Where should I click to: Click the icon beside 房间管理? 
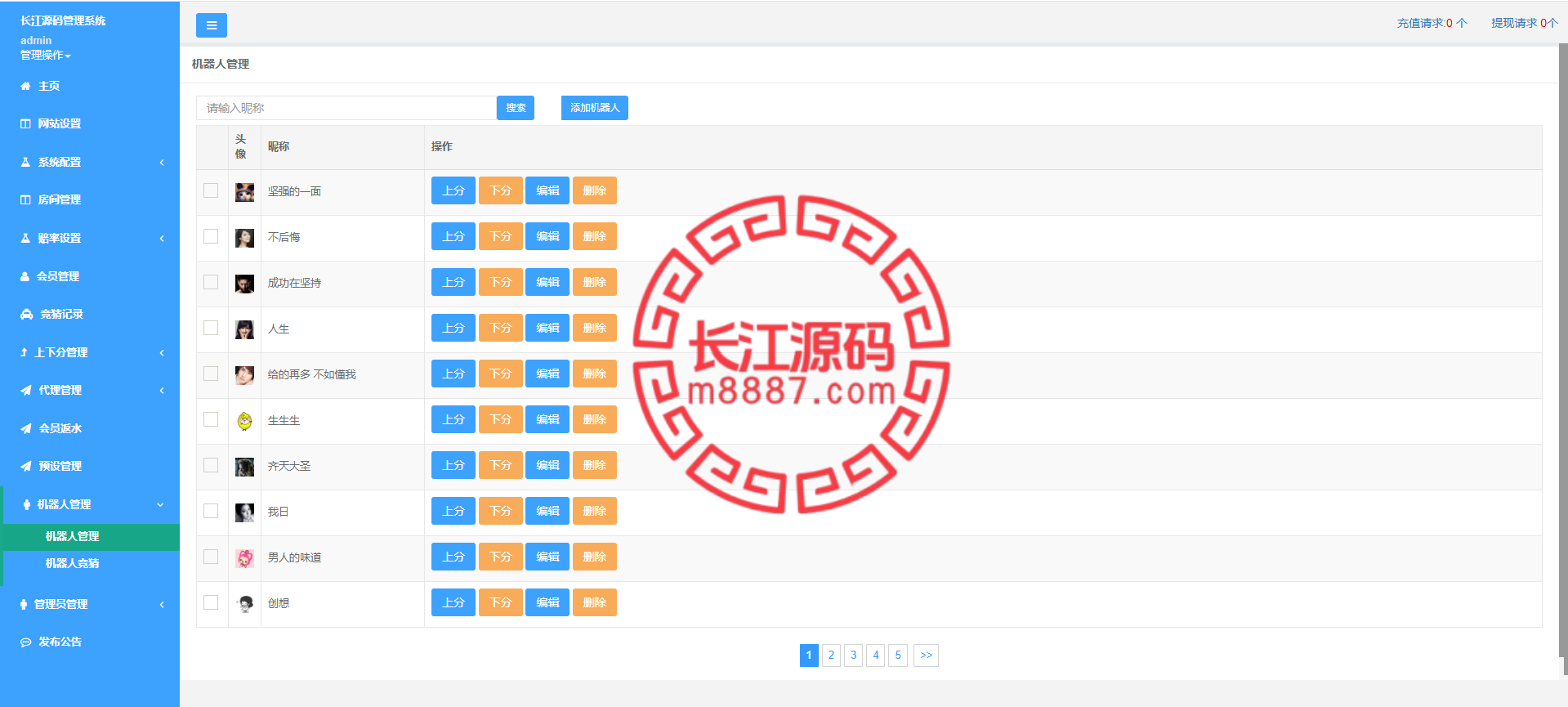click(25, 199)
